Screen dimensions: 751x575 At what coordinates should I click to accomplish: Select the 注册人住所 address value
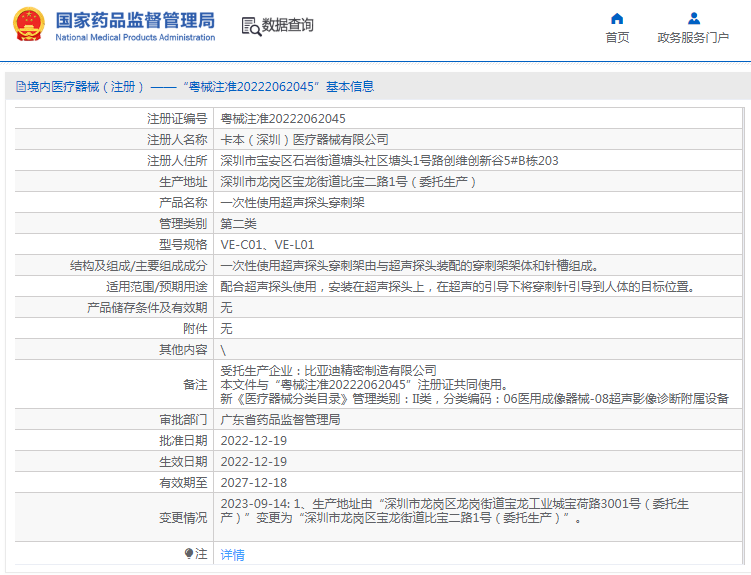pos(389,161)
